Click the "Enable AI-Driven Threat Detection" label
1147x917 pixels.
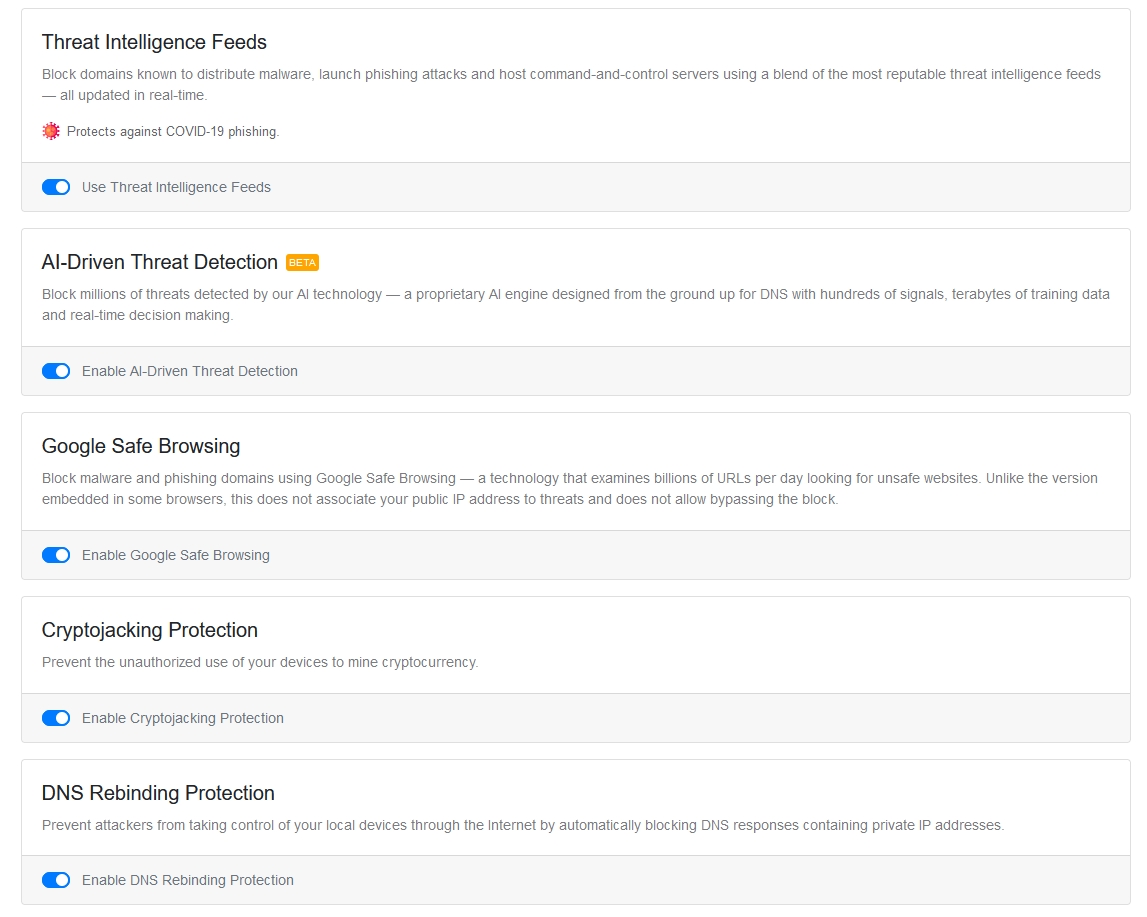(190, 371)
